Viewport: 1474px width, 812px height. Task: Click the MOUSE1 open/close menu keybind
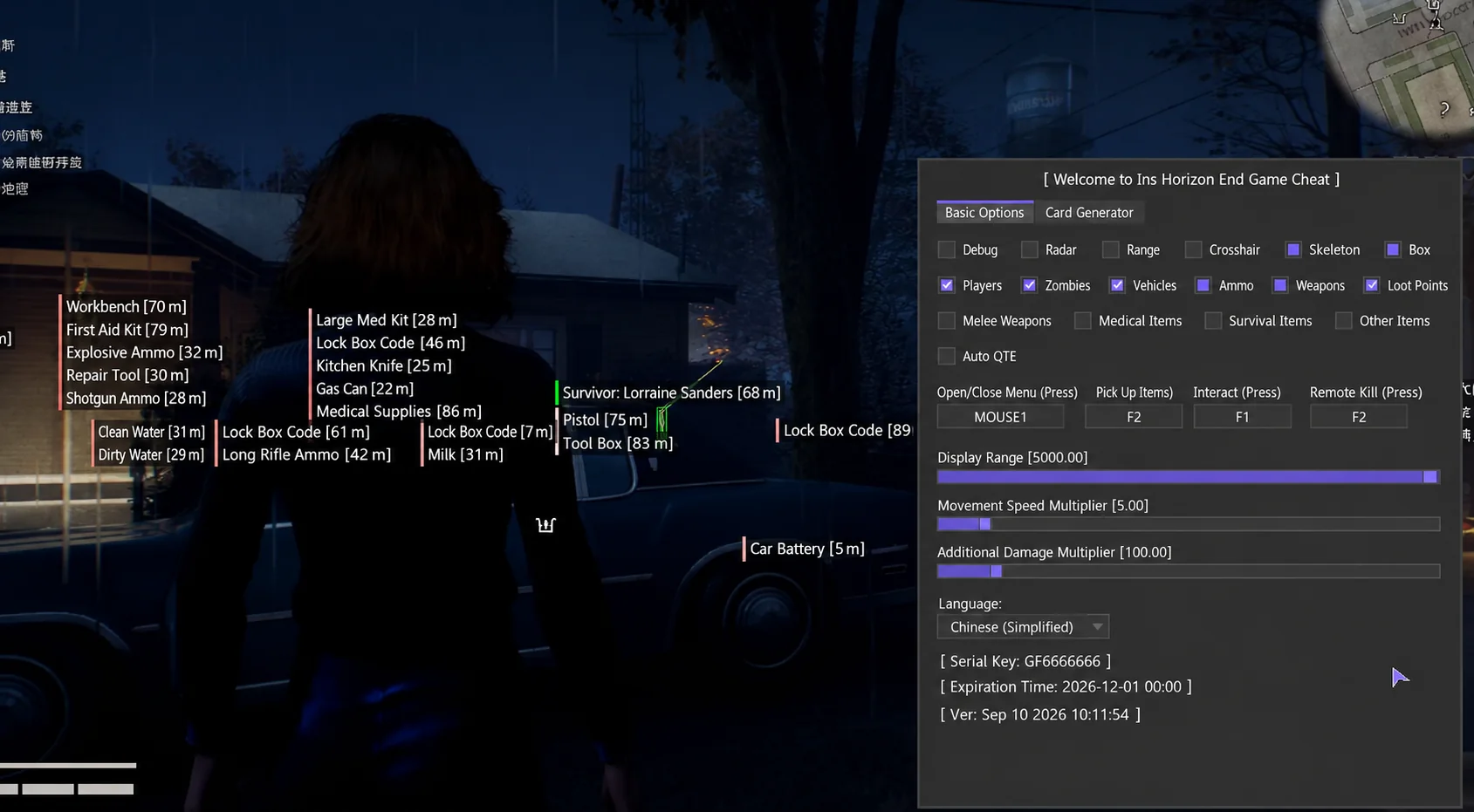point(1000,417)
